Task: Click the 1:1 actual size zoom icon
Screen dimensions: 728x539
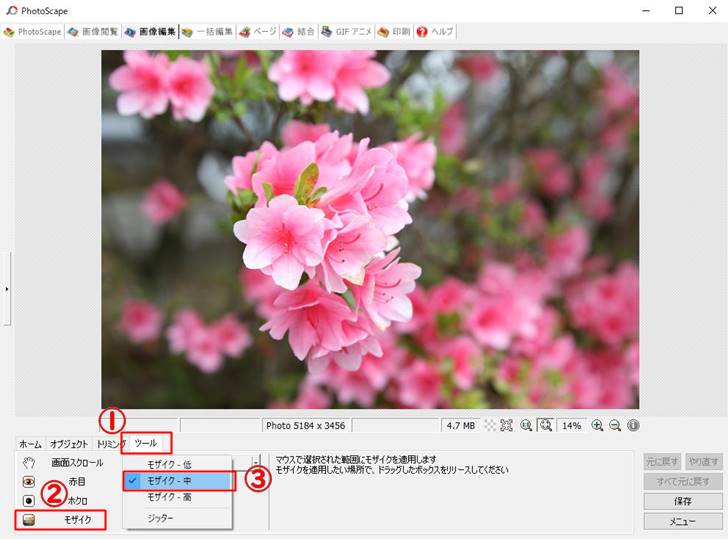Action: pyautogui.click(x=525, y=425)
